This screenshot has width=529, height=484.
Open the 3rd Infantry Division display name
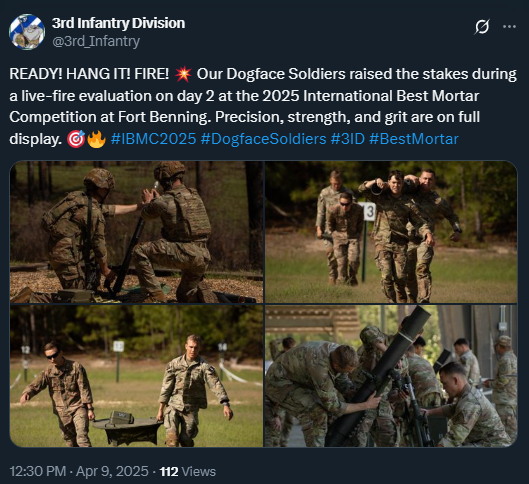(x=118, y=23)
